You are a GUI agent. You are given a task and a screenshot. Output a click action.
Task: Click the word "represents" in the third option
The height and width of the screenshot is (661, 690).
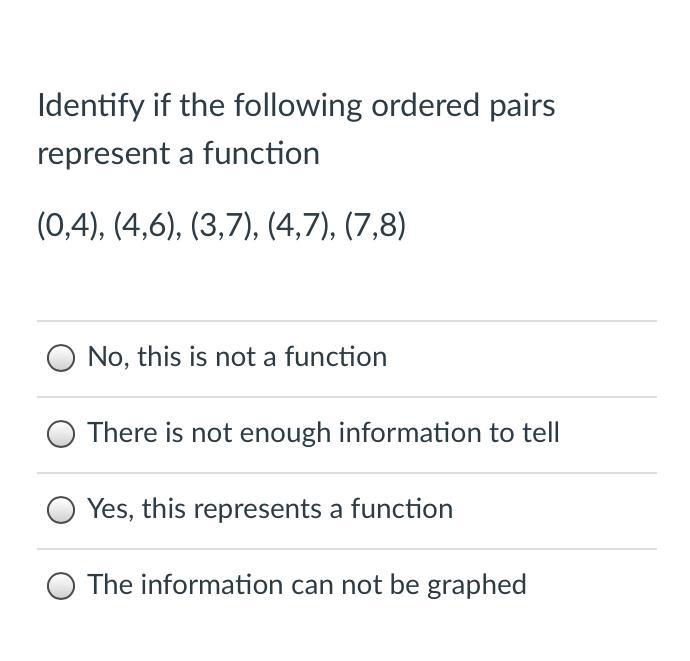[x=257, y=510]
